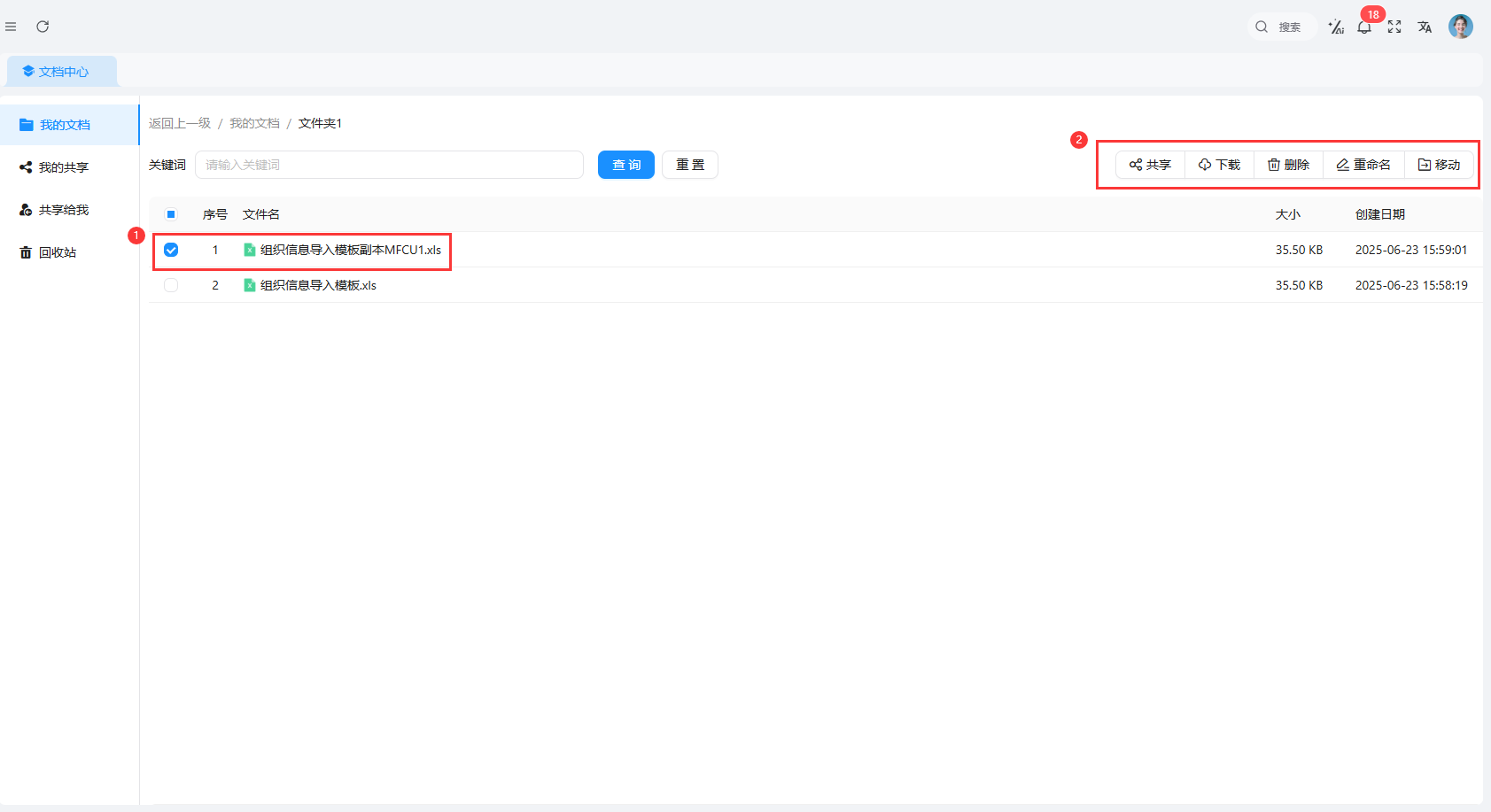Screen dimensions: 1491x812
Task: Open the language translation icon
Action: (1425, 27)
